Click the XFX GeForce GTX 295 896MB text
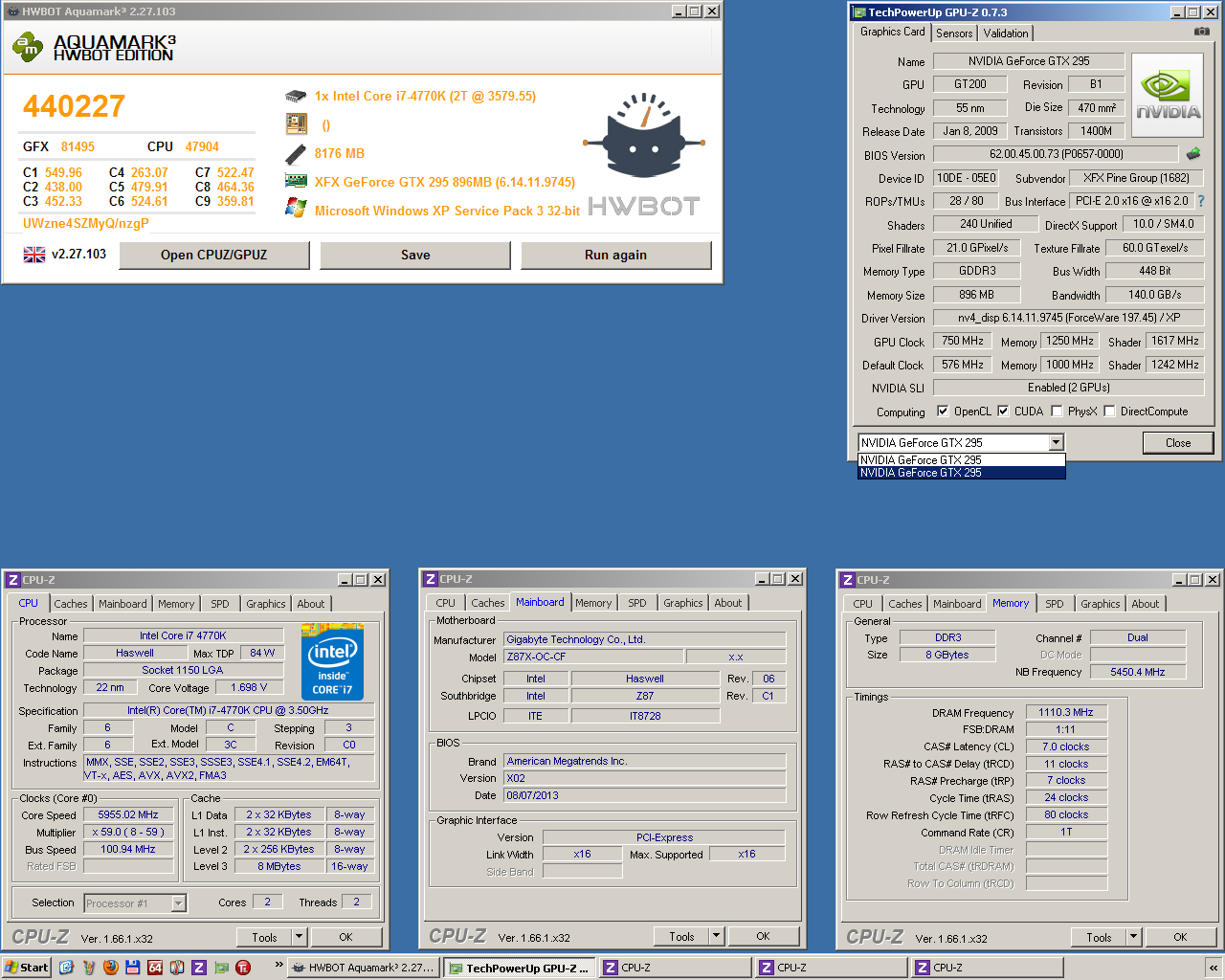1225x980 pixels. (x=445, y=182)
